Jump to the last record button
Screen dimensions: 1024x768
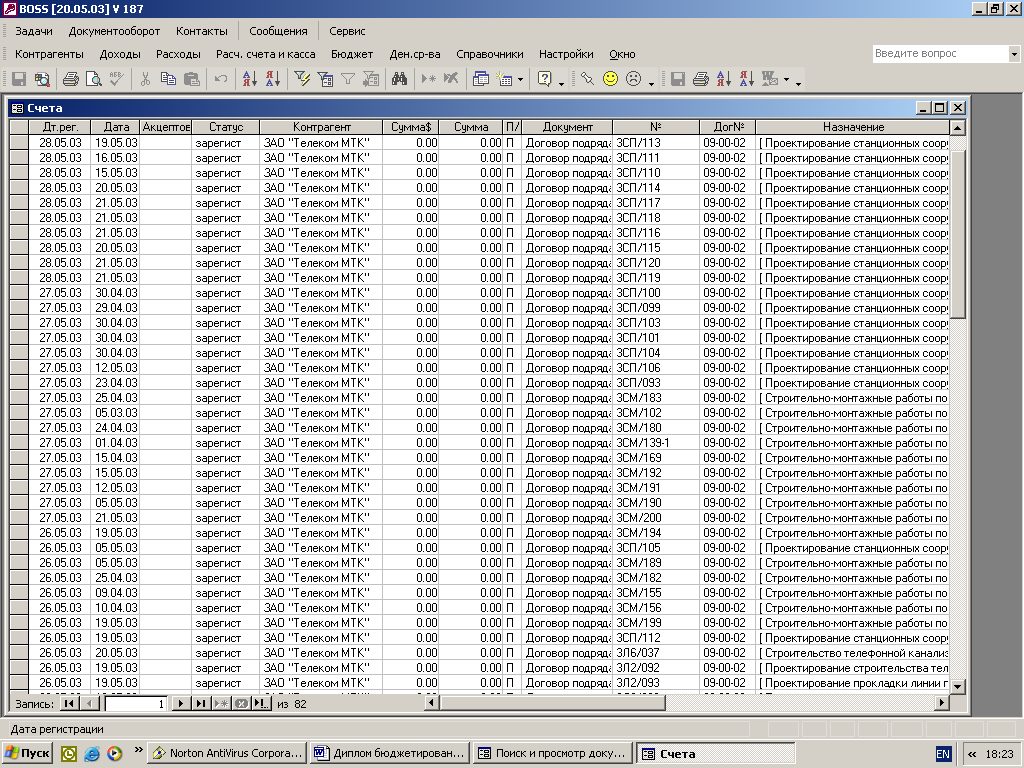click(201, 704)
